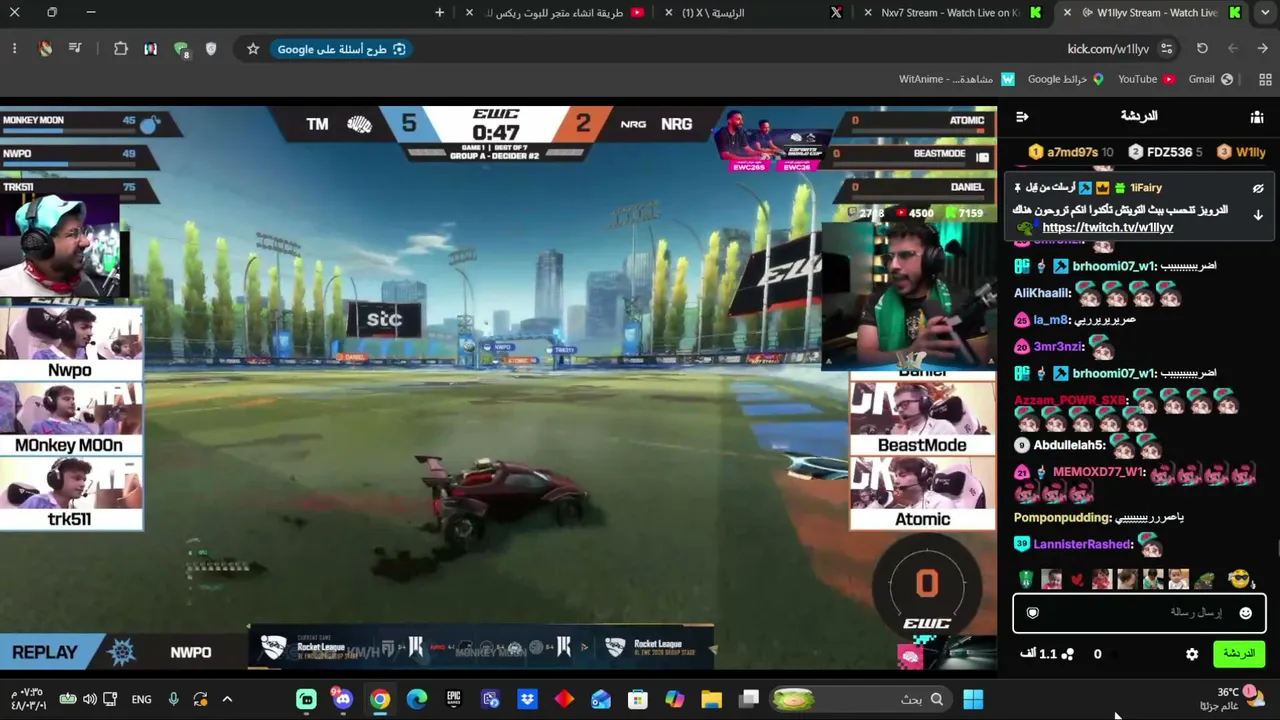Open the apps grid in bookmarks bar
The width and height of the screenshot is (1280, 720).
point(1265,79)
